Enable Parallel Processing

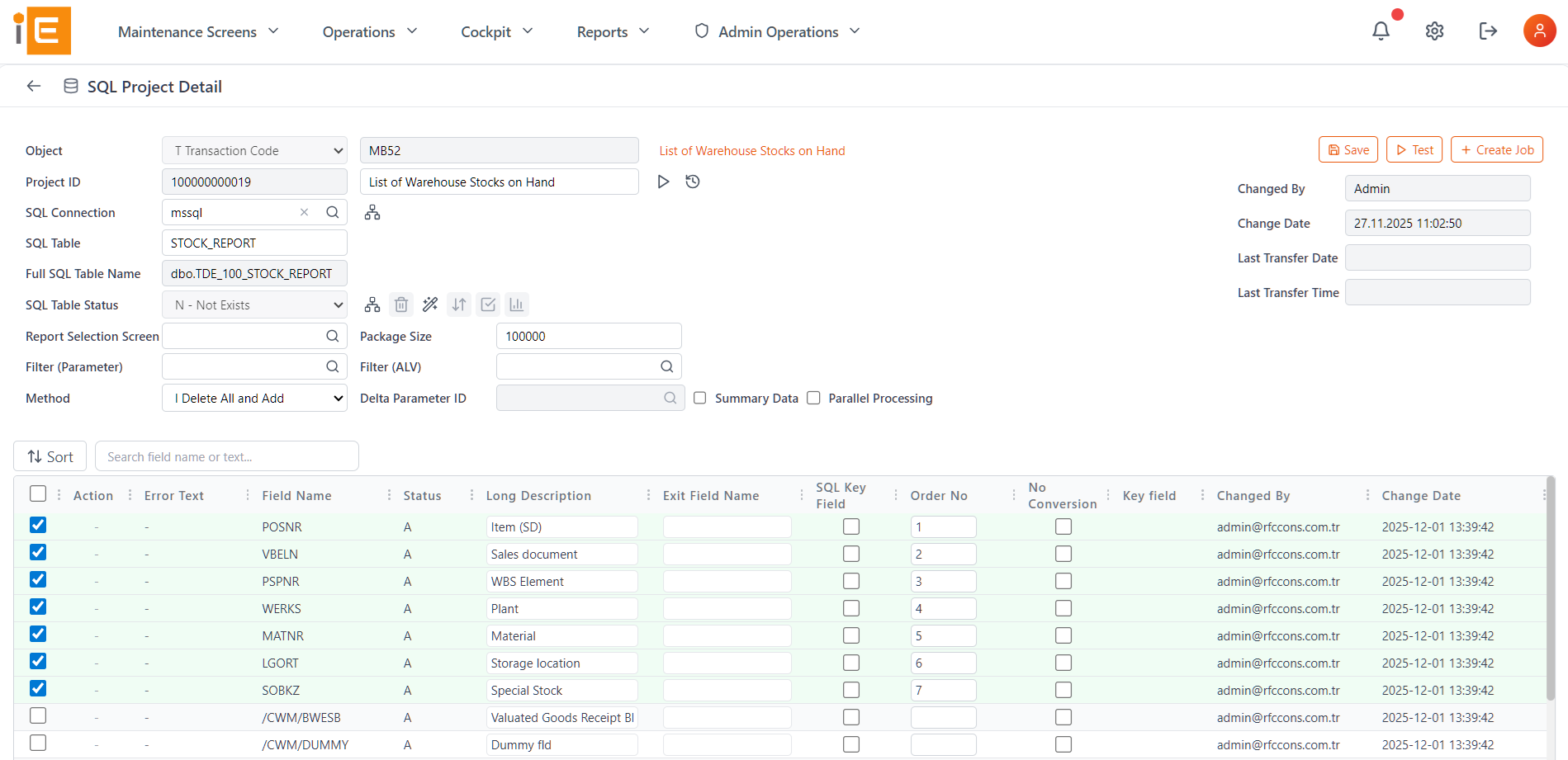813,398
